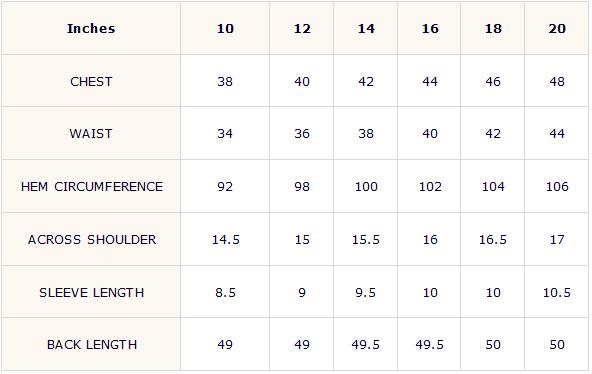Select the size 10 column header

tap(225, 29)
